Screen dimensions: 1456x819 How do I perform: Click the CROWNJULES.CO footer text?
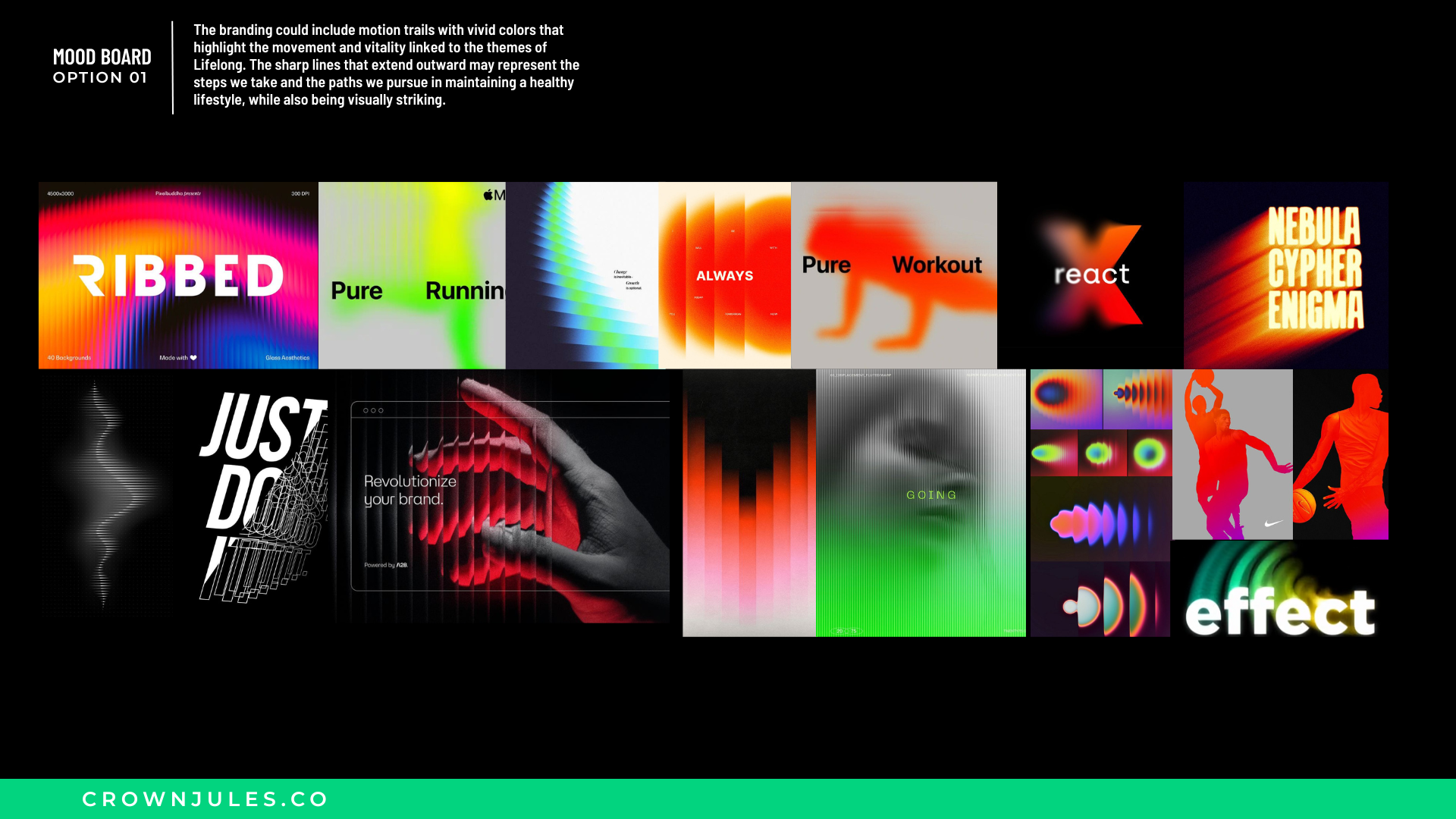coord(205,799)
